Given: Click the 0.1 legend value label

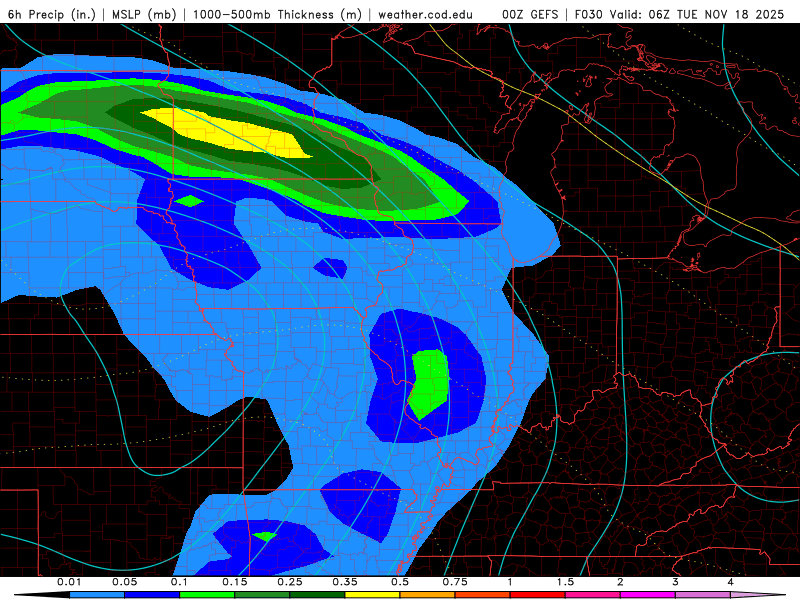Looking at the screenshot, I should coord(180,582).
